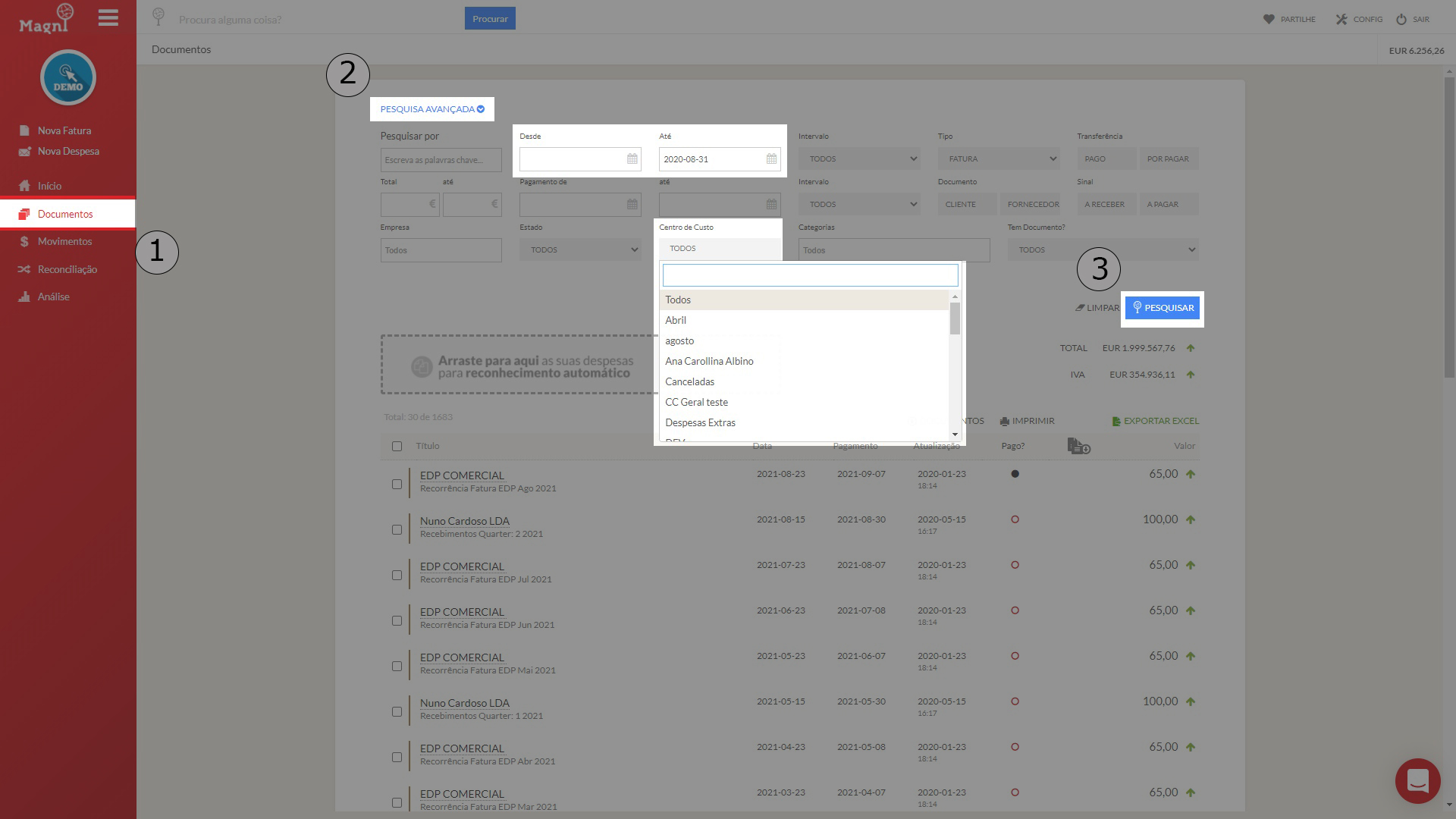Click the dropdown list search field

click(810, 275)
